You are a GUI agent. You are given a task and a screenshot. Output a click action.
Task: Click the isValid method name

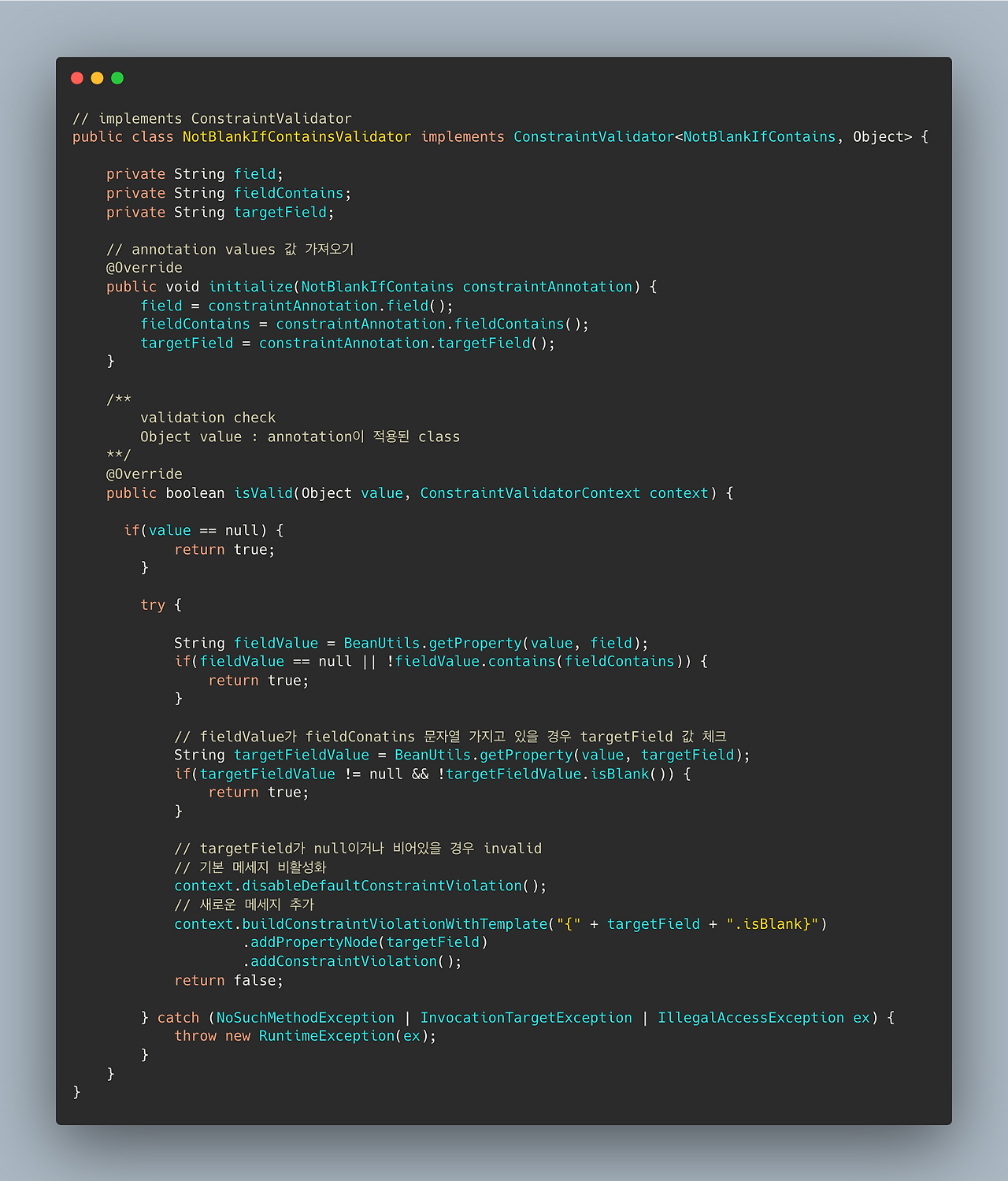point(263,493)
